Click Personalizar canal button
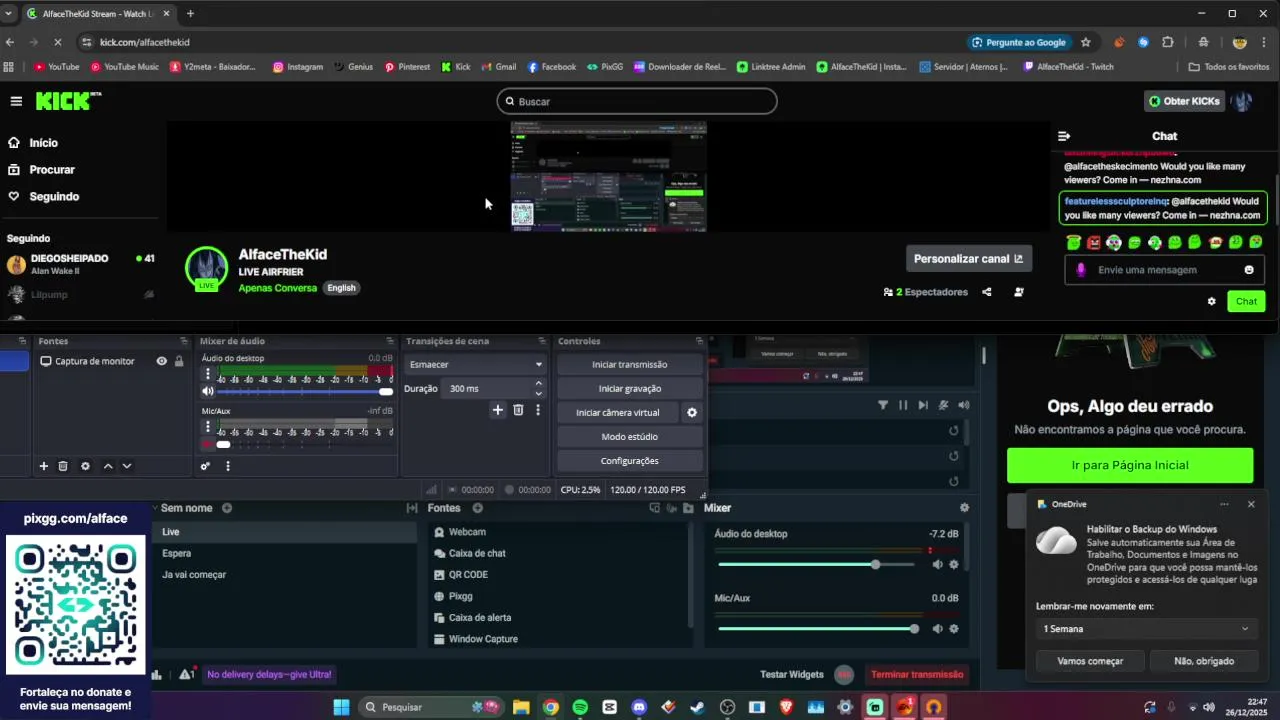 [968, 259]
